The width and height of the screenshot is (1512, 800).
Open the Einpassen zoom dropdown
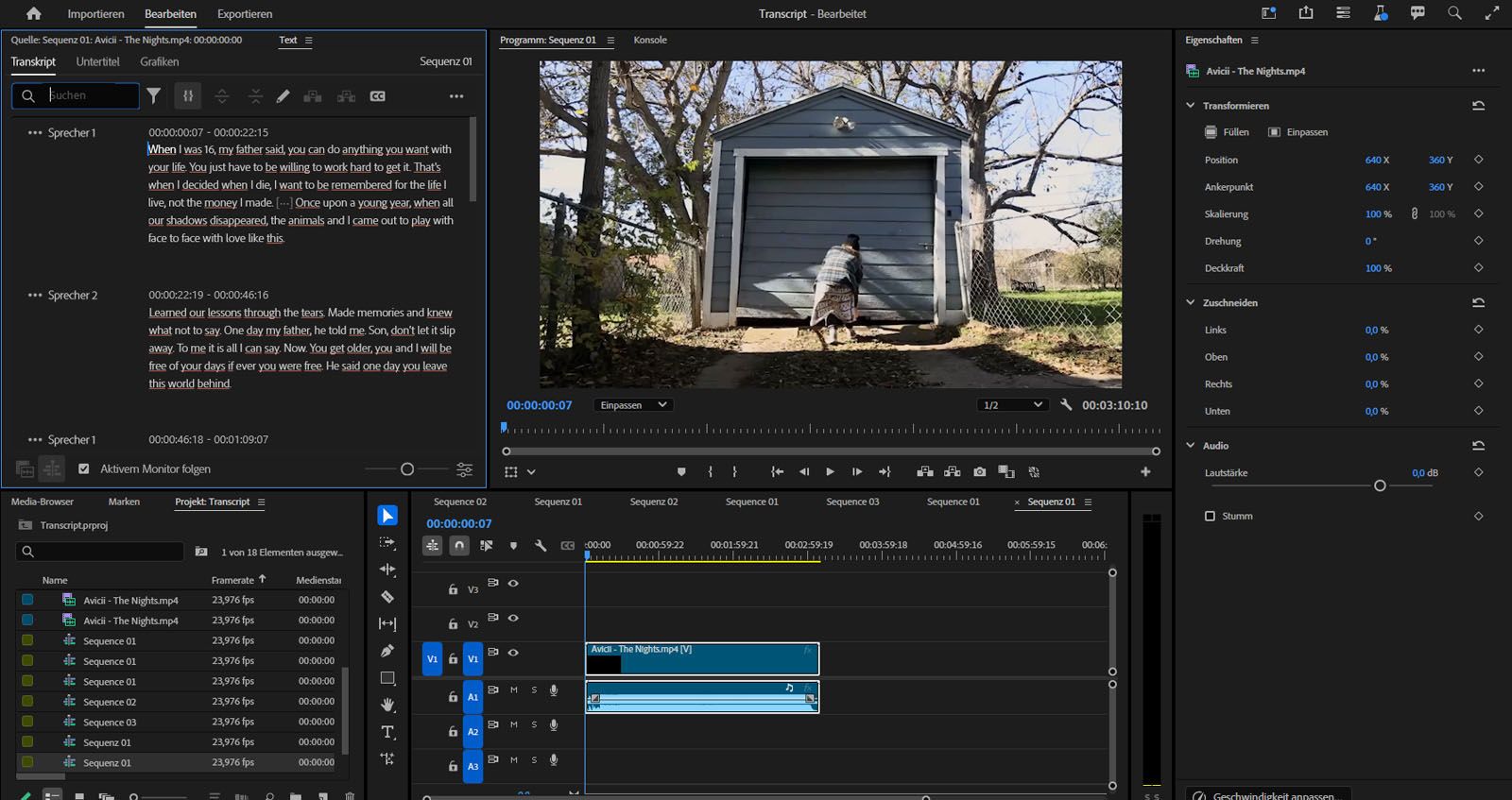pos(633,405)
